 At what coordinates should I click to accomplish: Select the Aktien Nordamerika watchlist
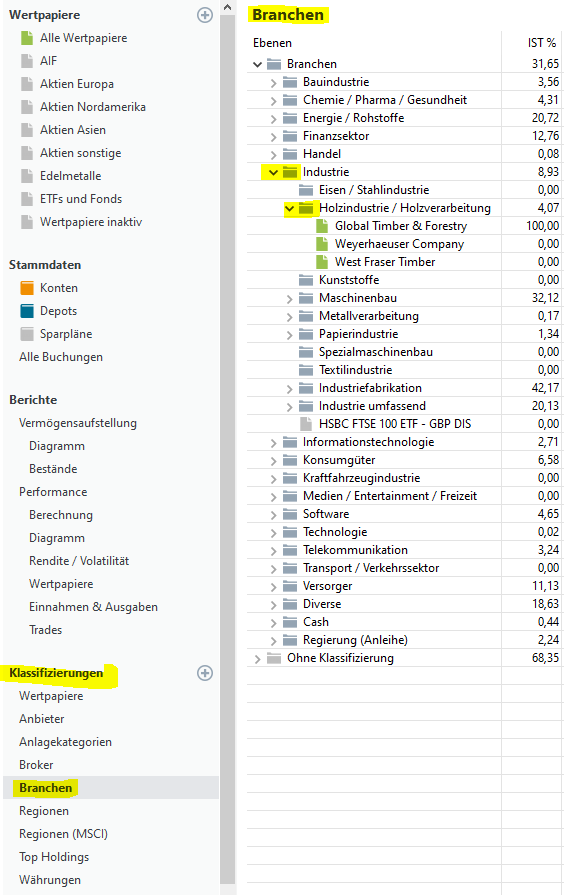pos(92,107)
